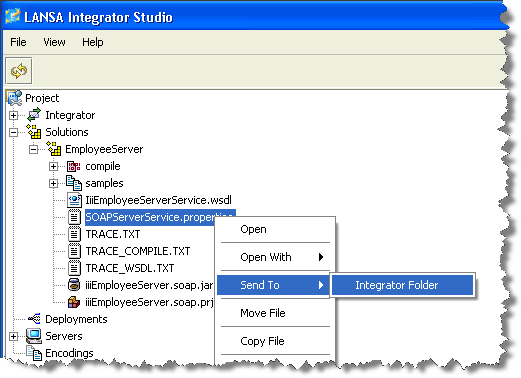Open the Open With submenu arrow
This screenshot has width=521, height=378.
(321, 257)
